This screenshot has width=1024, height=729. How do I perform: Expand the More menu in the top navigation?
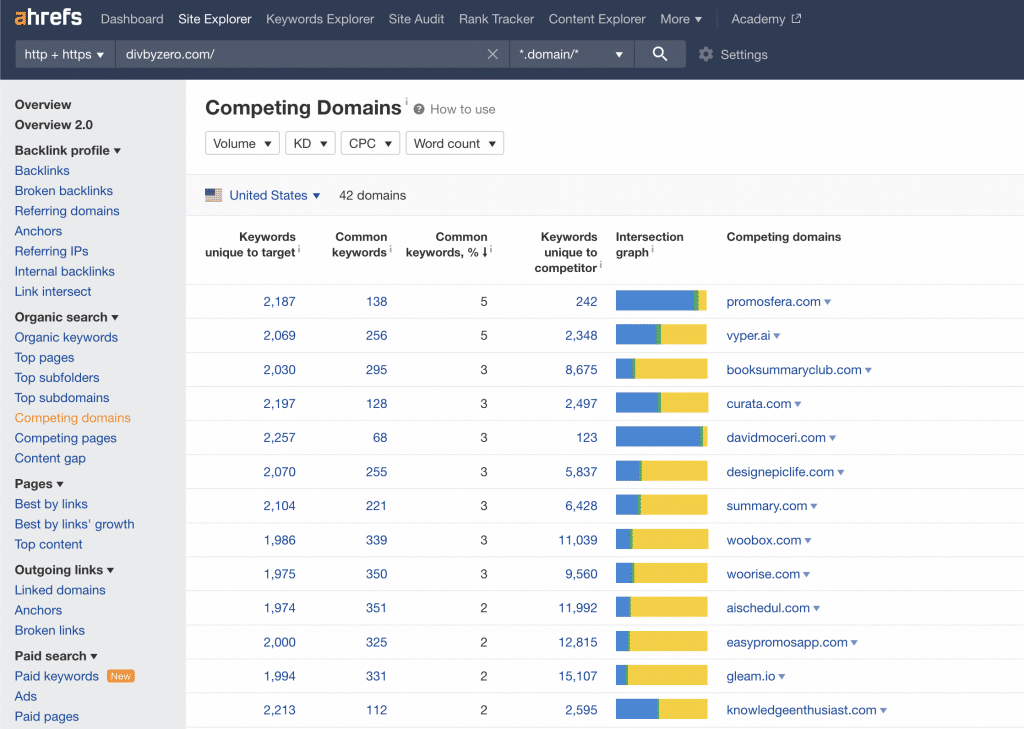click(680, 19)
